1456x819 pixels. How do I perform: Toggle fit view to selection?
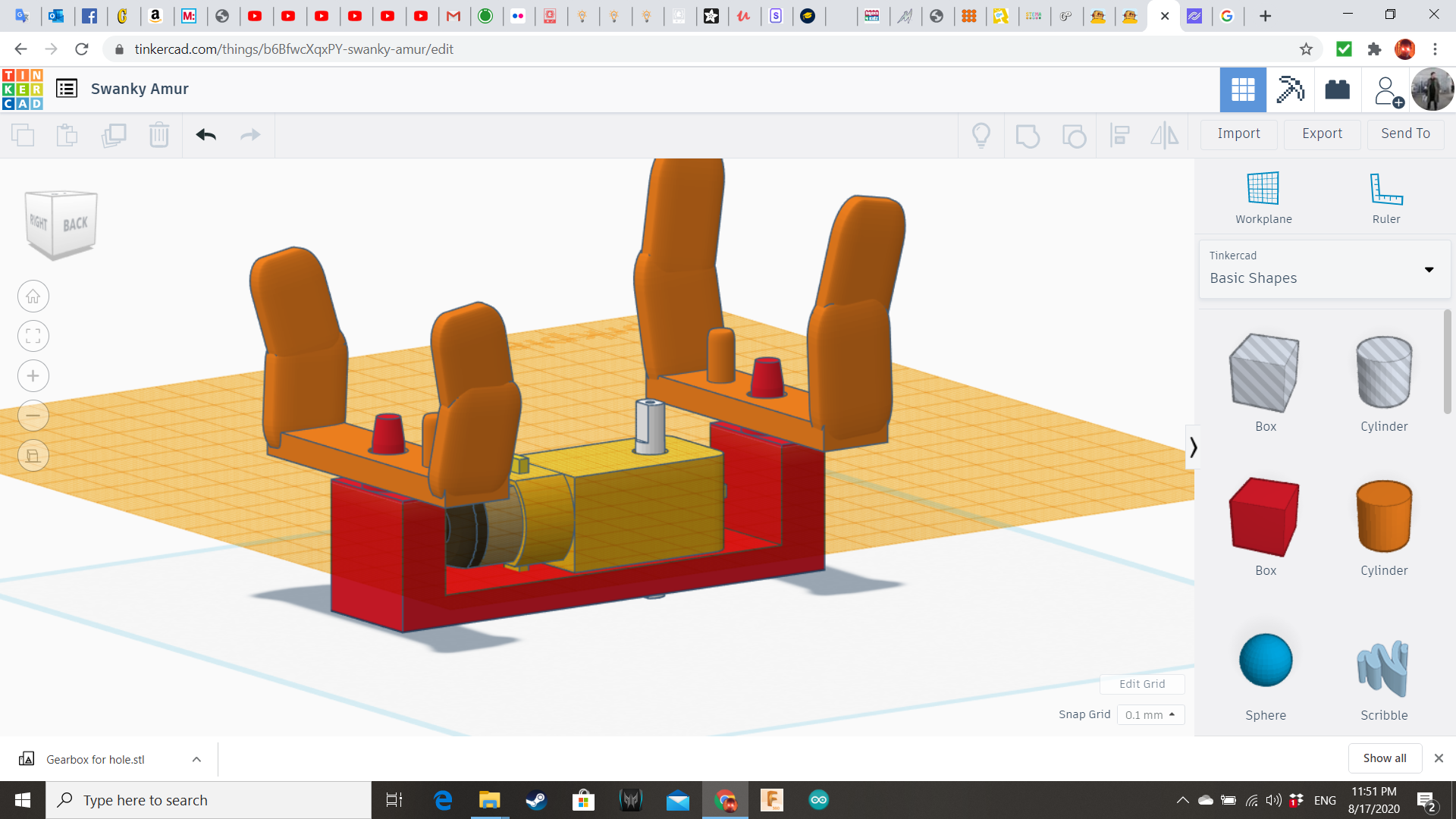tap(33, 336)
